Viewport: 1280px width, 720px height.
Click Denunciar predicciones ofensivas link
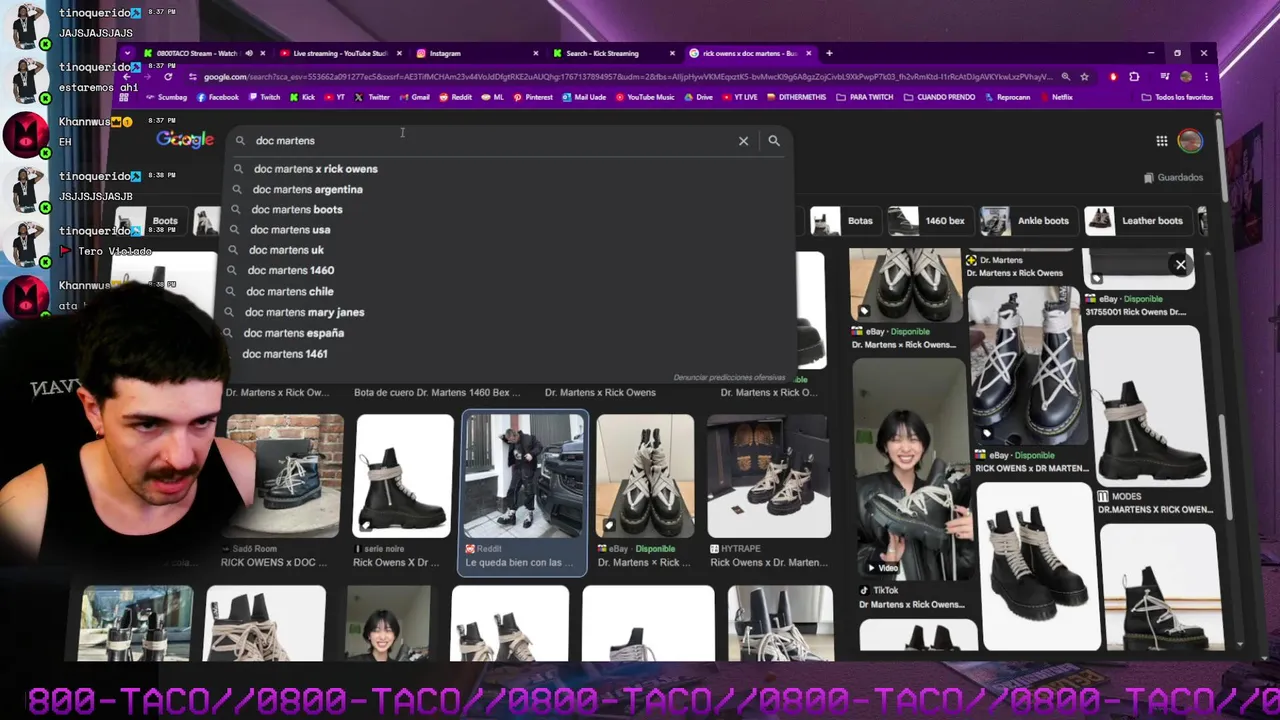pyautogui.click(x=729, y=377)
